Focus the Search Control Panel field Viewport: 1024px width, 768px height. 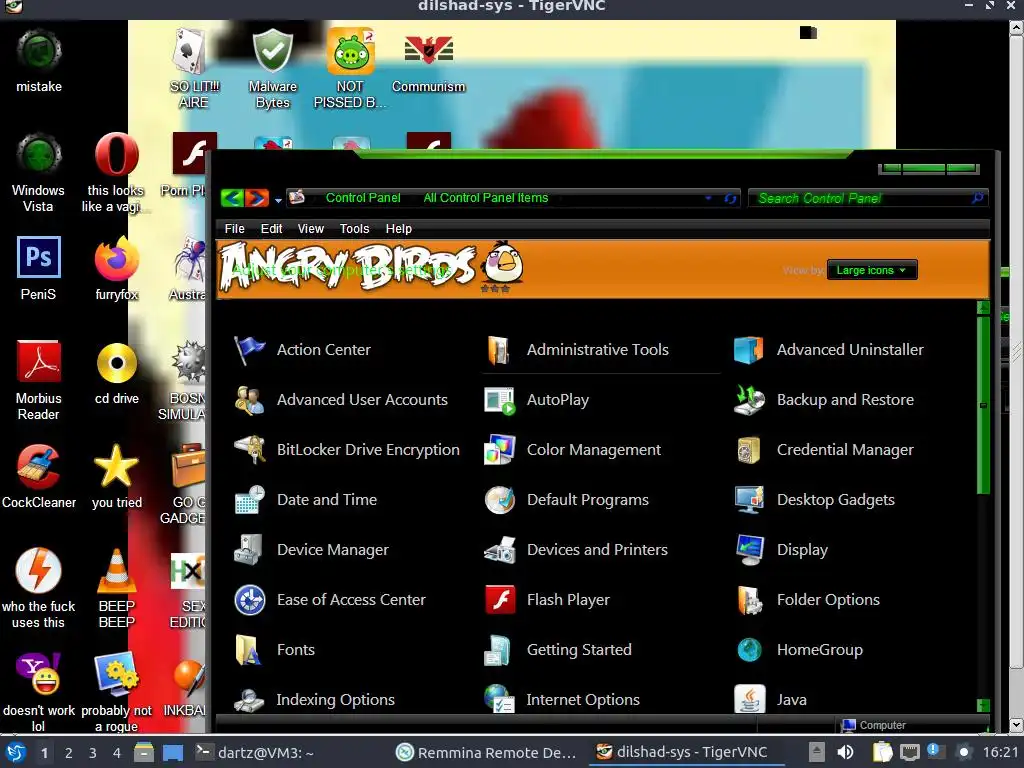(x=867, y=198)
